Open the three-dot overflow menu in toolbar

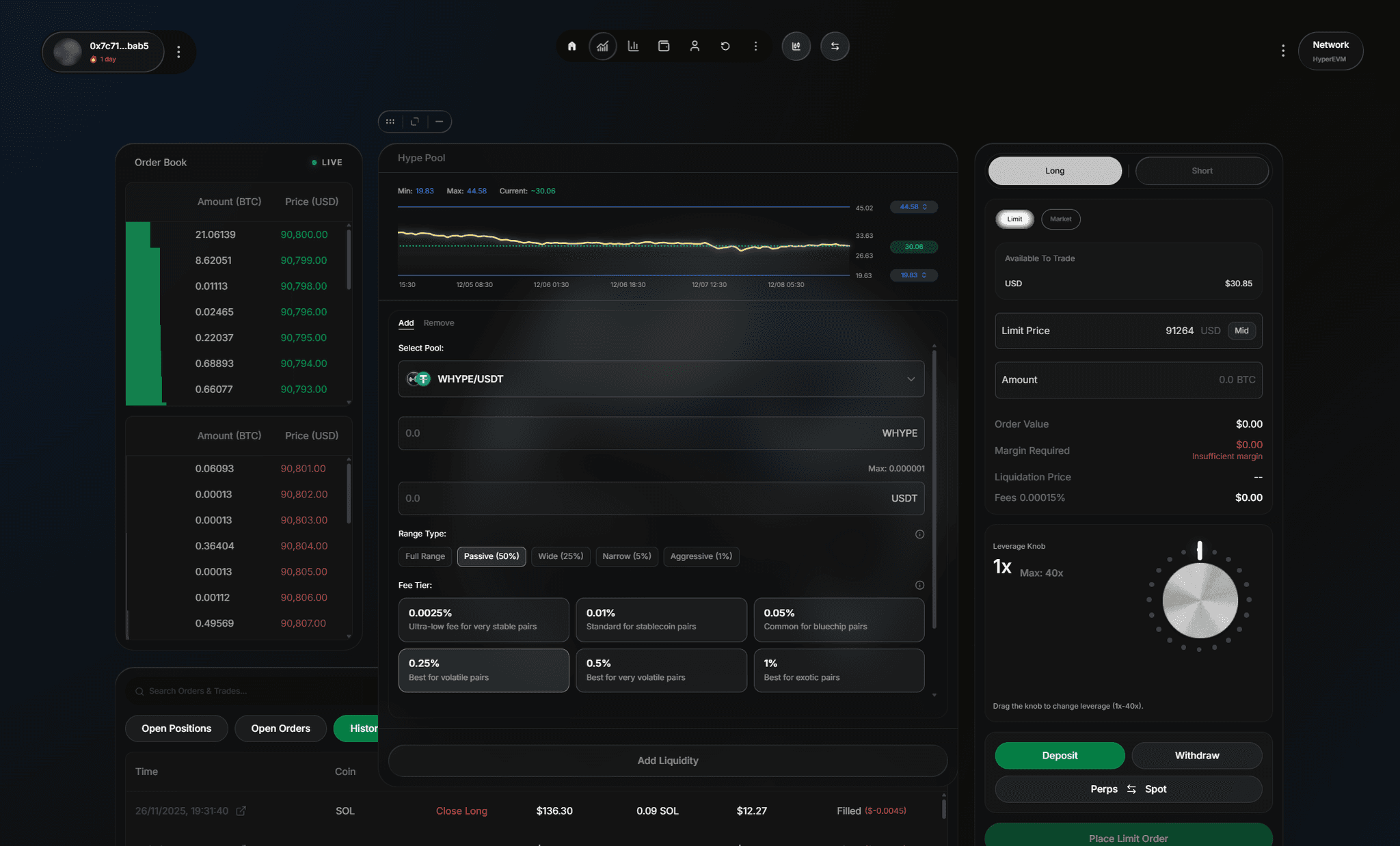pyautogui.click(x=755, y=46)
